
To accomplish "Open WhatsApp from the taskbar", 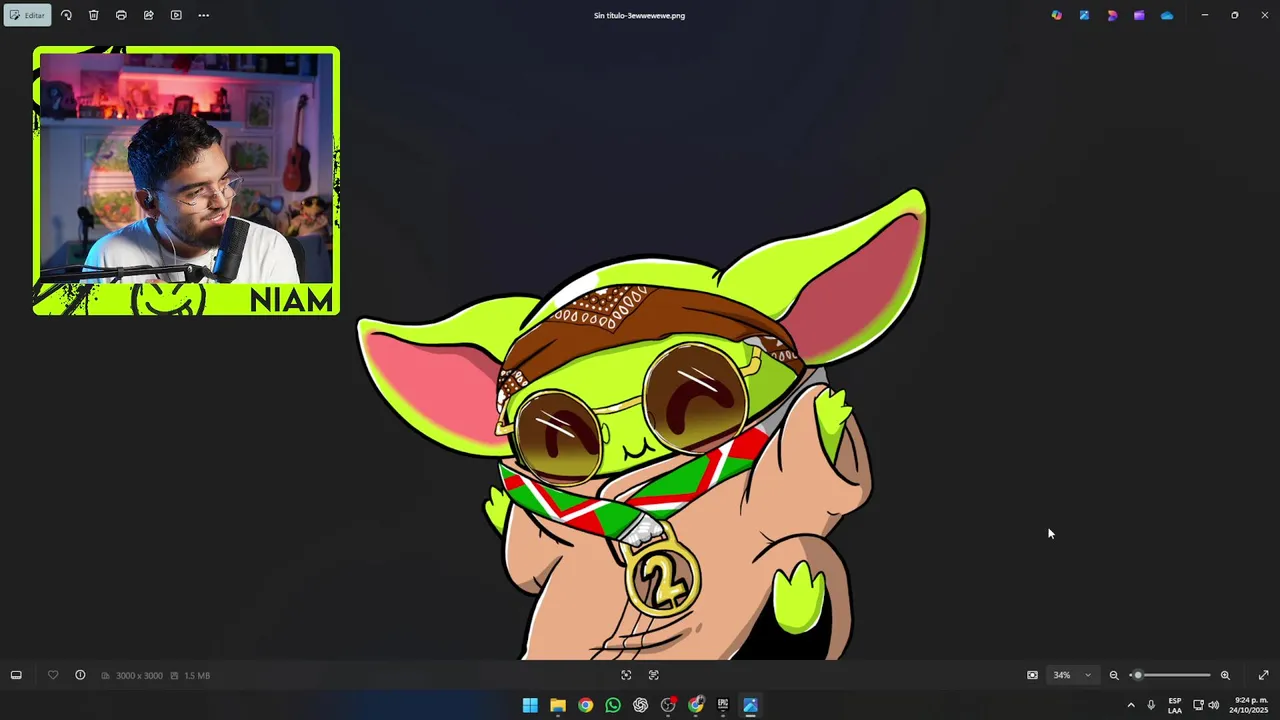I will (613, 705).
